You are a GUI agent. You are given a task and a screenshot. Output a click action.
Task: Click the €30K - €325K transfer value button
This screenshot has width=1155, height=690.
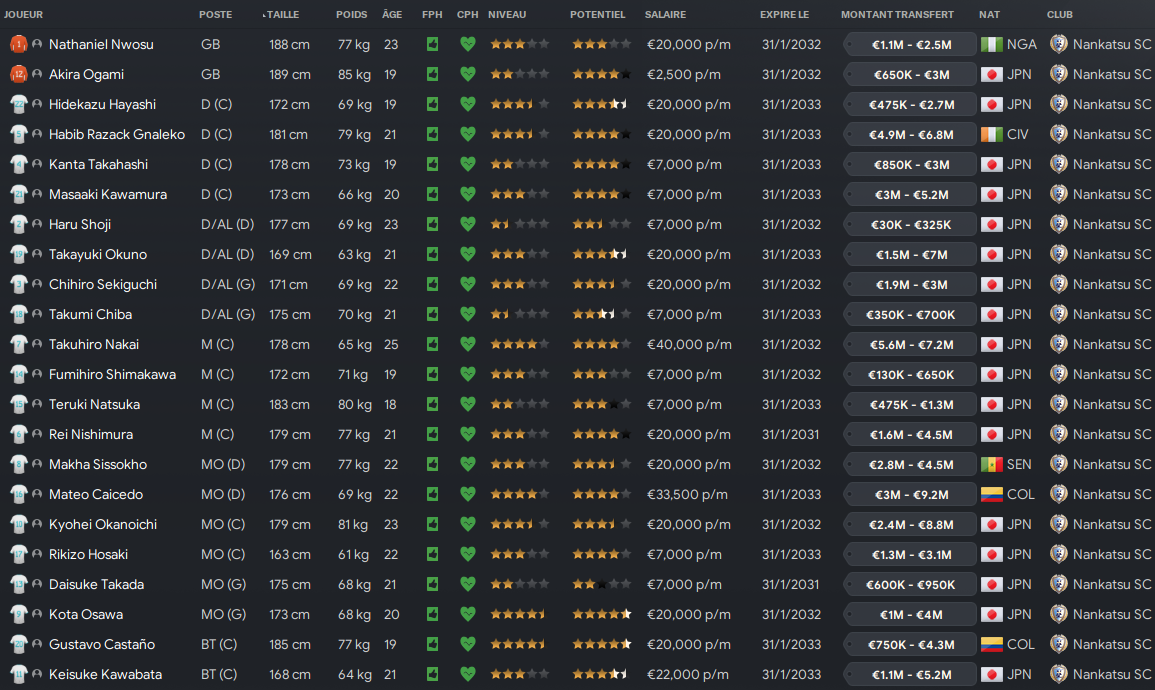tap(910, 224)
